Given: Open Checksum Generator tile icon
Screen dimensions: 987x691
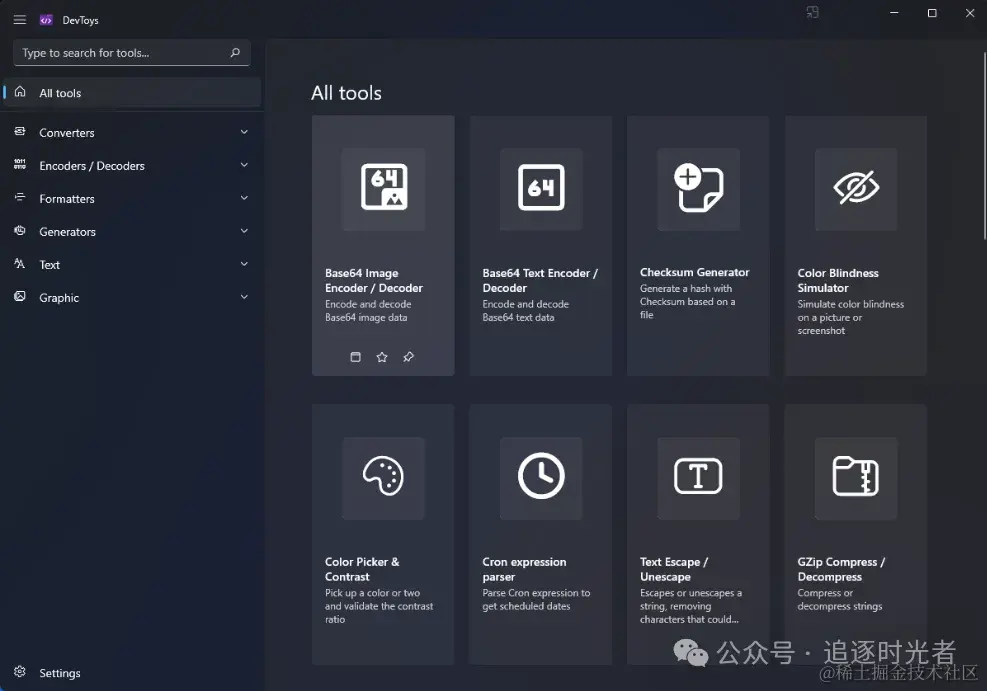Looking at the screenshot, I should (x=698, y=188).
